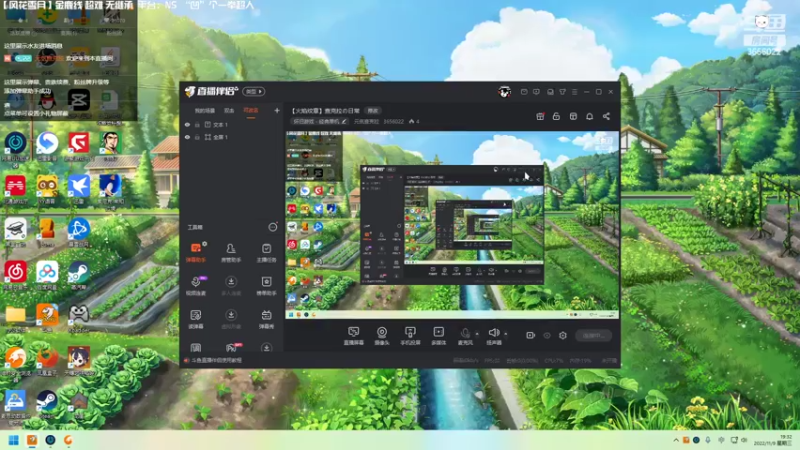Add a 多媒体 media source

tap(438, 336)
